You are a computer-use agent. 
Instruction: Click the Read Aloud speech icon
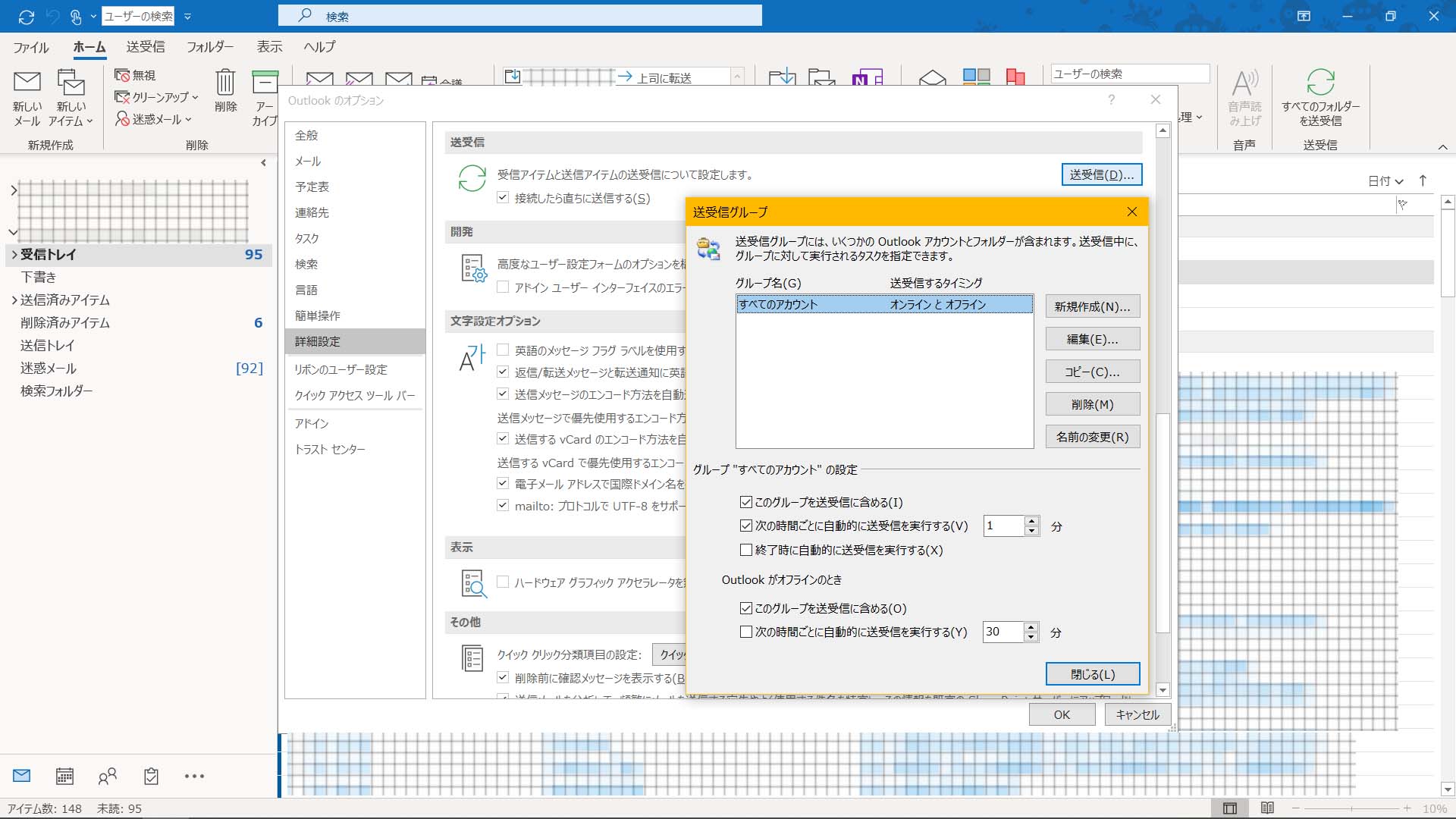click(1244, 83)
